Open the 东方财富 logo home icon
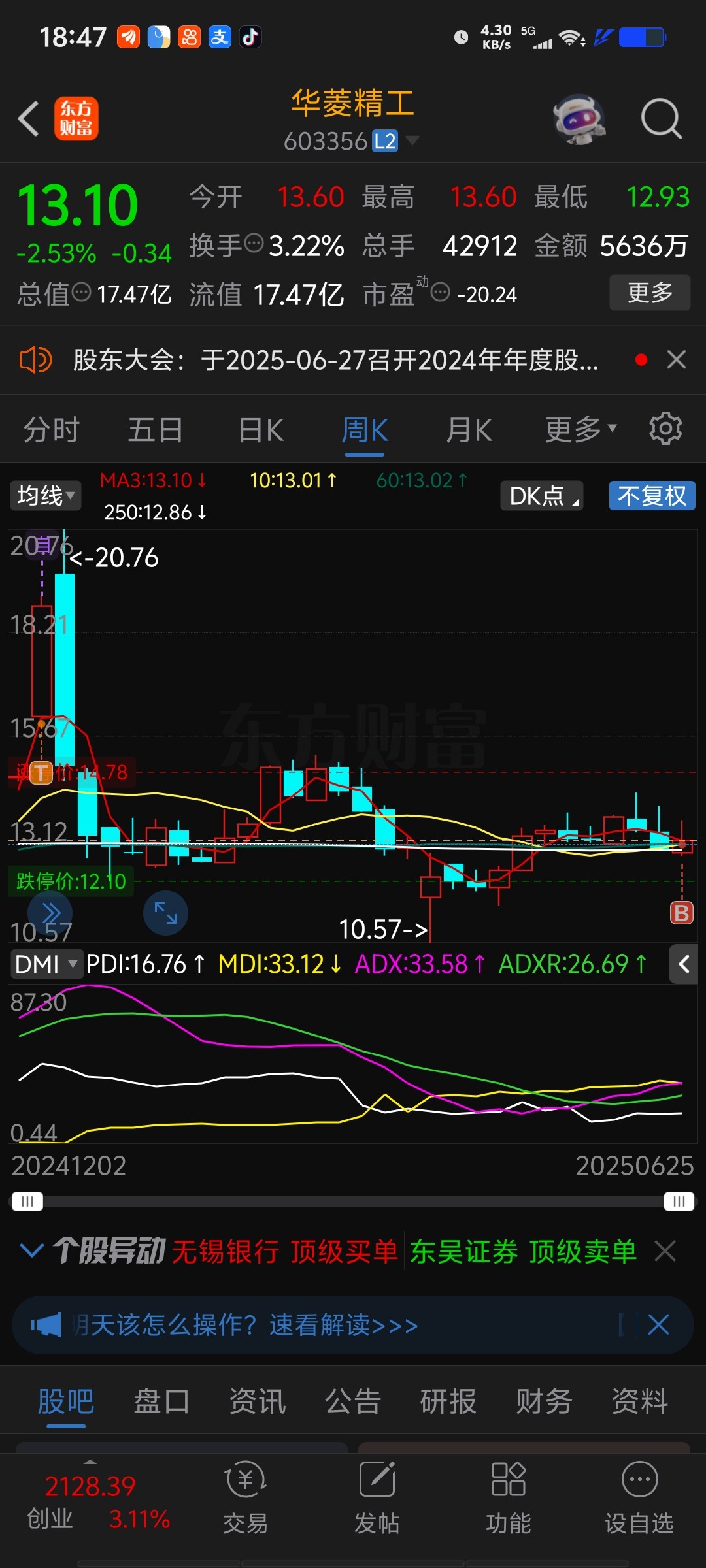Viewport: 706px width, 1568px height. pyautogui.click(x=76, y=119)
